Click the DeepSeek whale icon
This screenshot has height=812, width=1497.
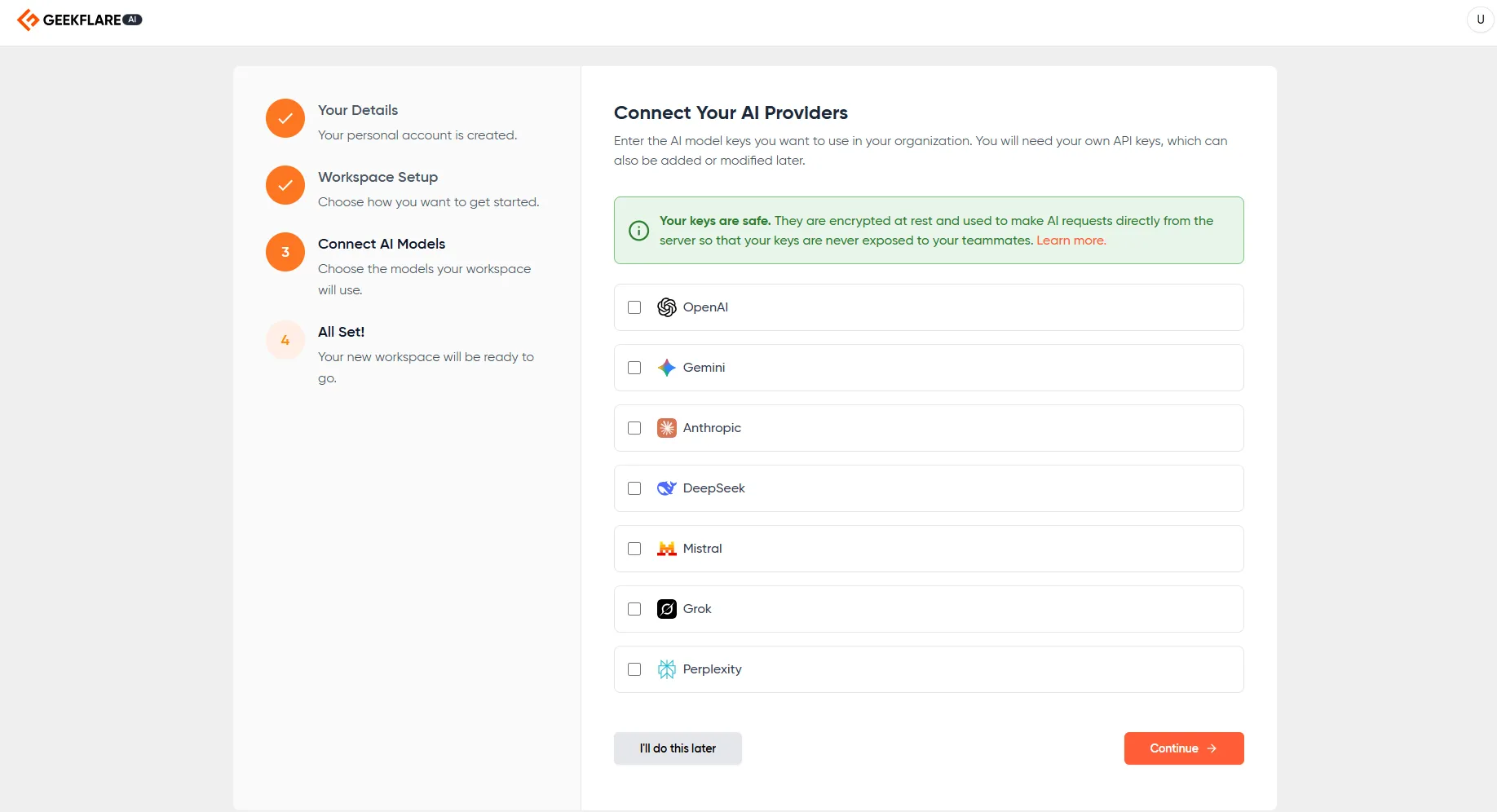(x=666, y=488)
